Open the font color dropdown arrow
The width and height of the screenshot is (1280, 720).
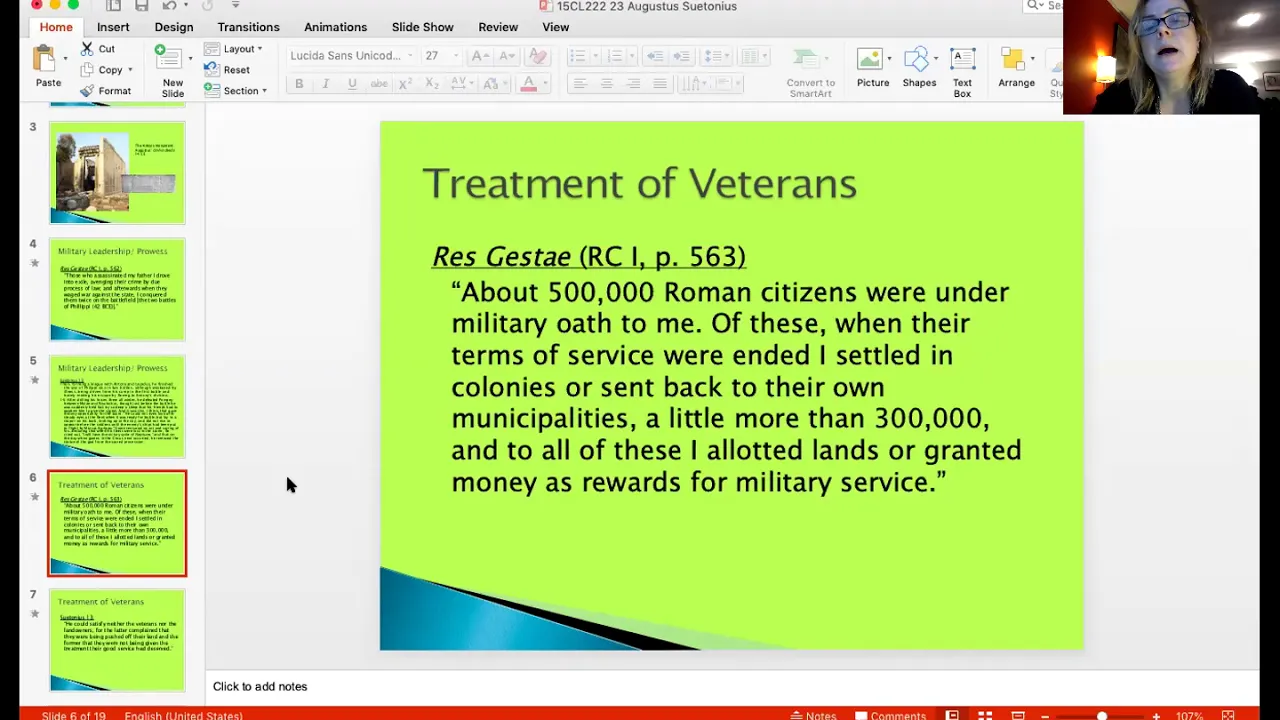[546, 84]
